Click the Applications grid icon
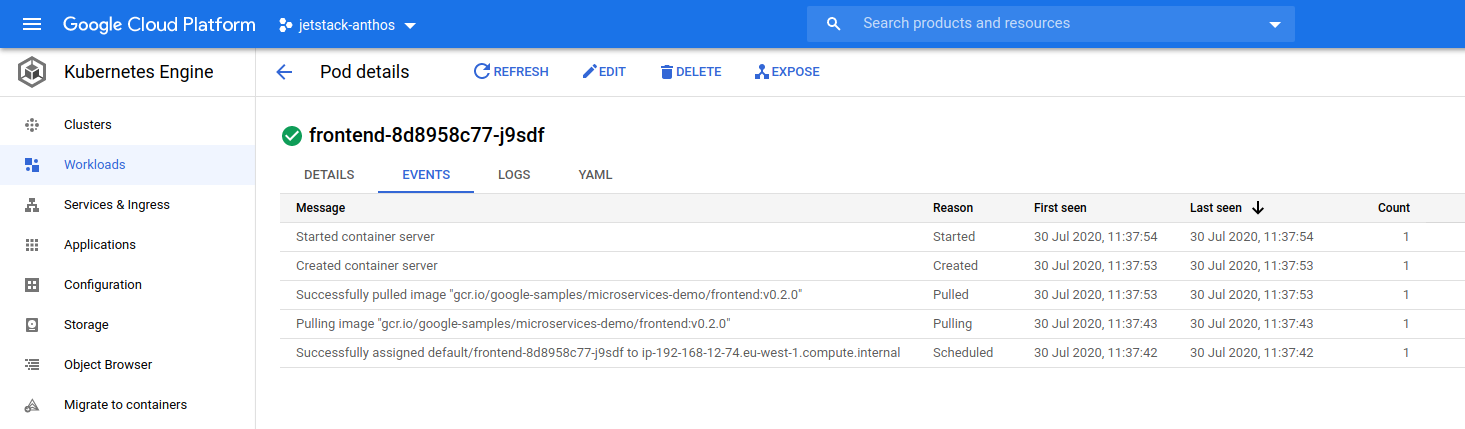The width and height of the screenshot is (1465, 429). tap(32, 245)
